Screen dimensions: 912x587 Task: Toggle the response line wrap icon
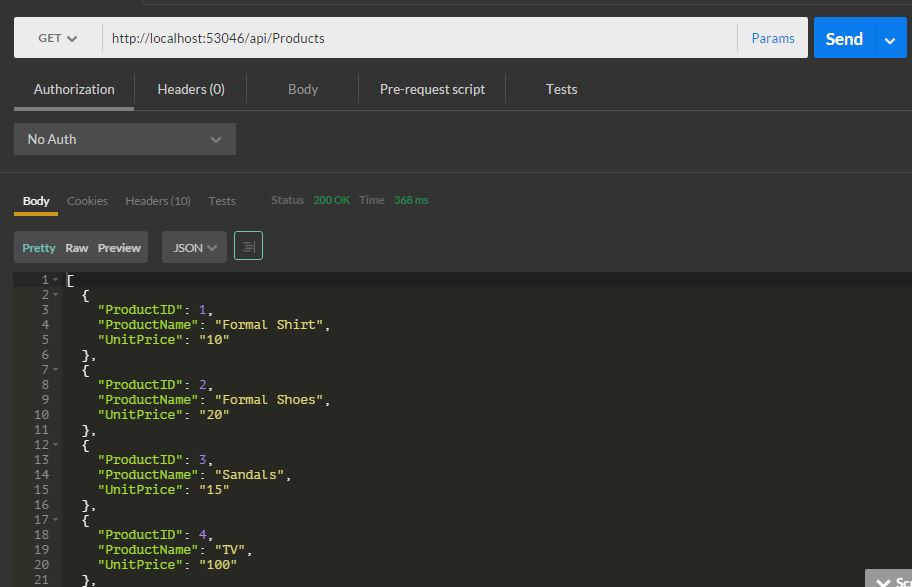tap(248, 246)
